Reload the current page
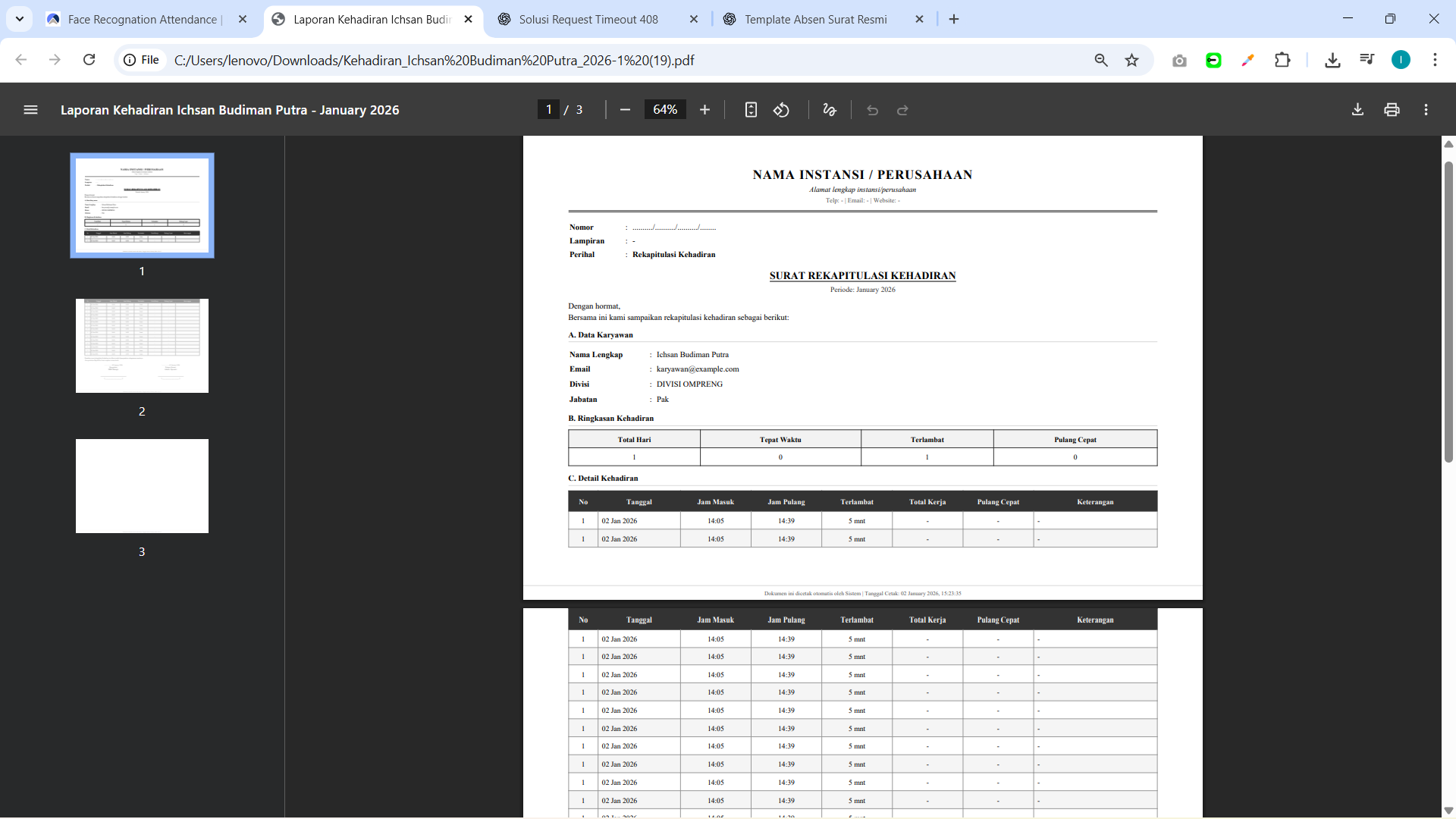The width and height of the screenshot is (1456, 819). click(x=89, y=60)
